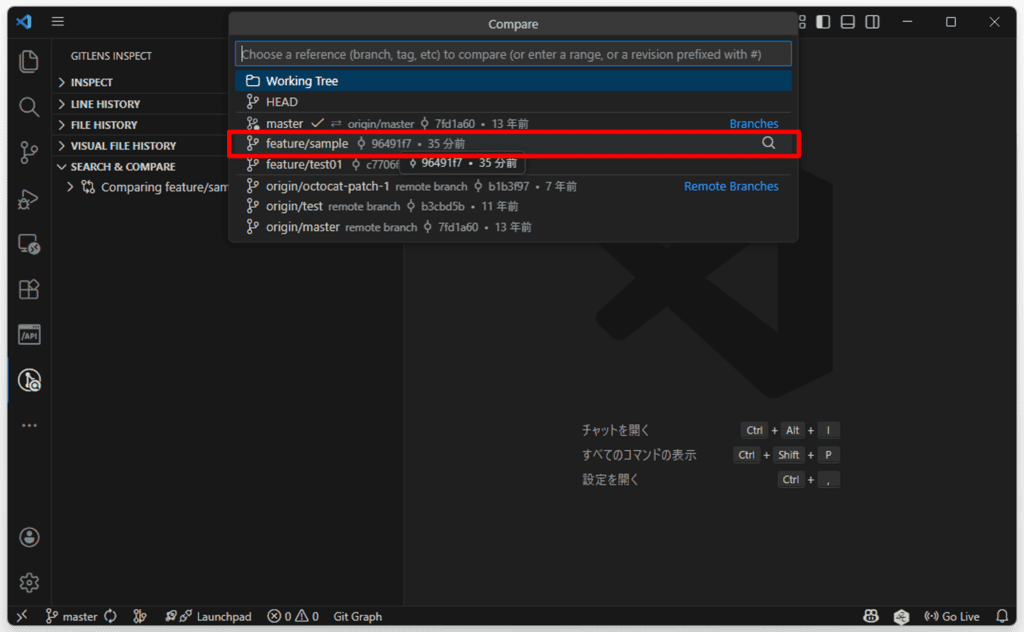
Task: Toggle remote window indicator in status bar
Action: pyautogui.click(x=20, y=616)
